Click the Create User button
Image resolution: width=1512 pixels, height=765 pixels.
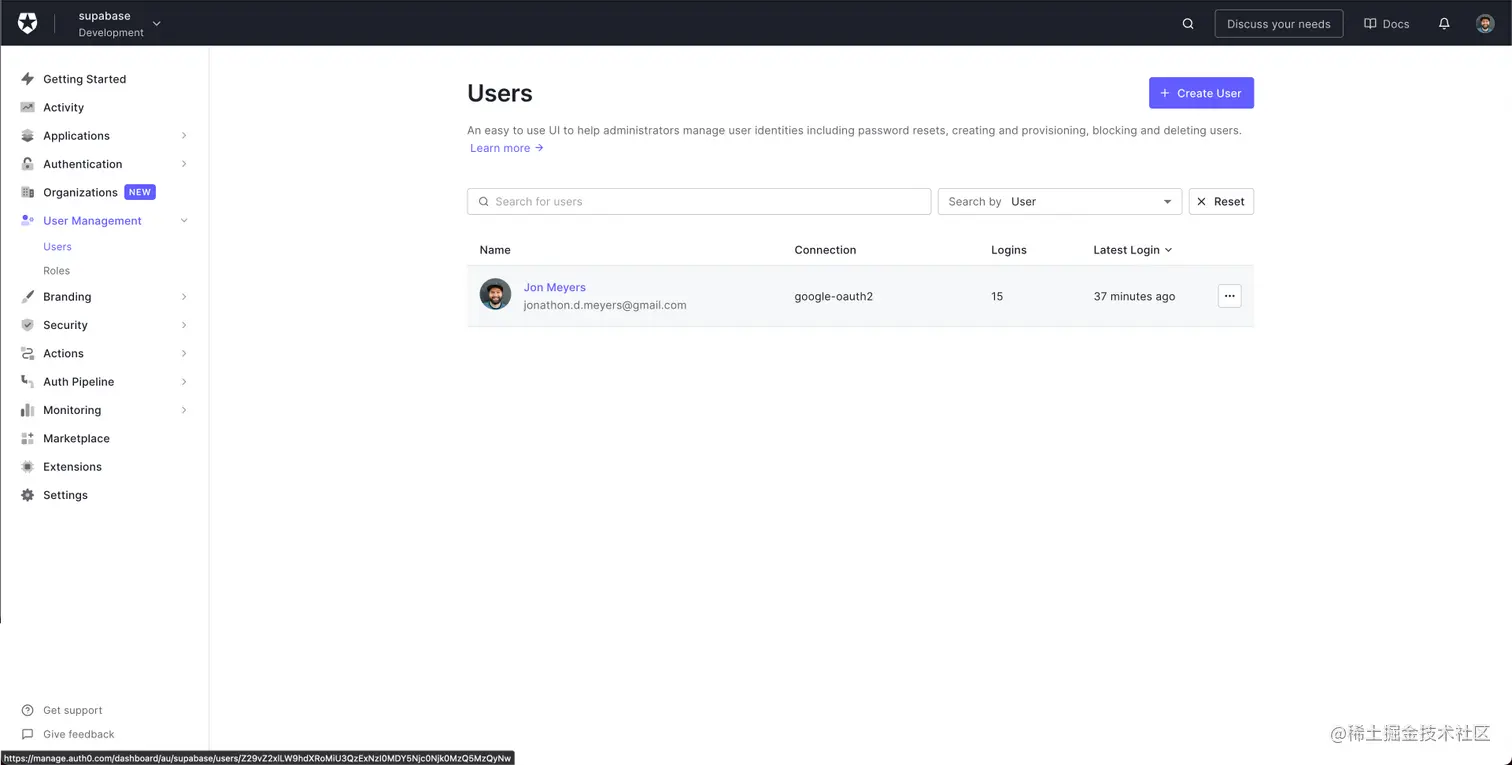pos(1201,92)
